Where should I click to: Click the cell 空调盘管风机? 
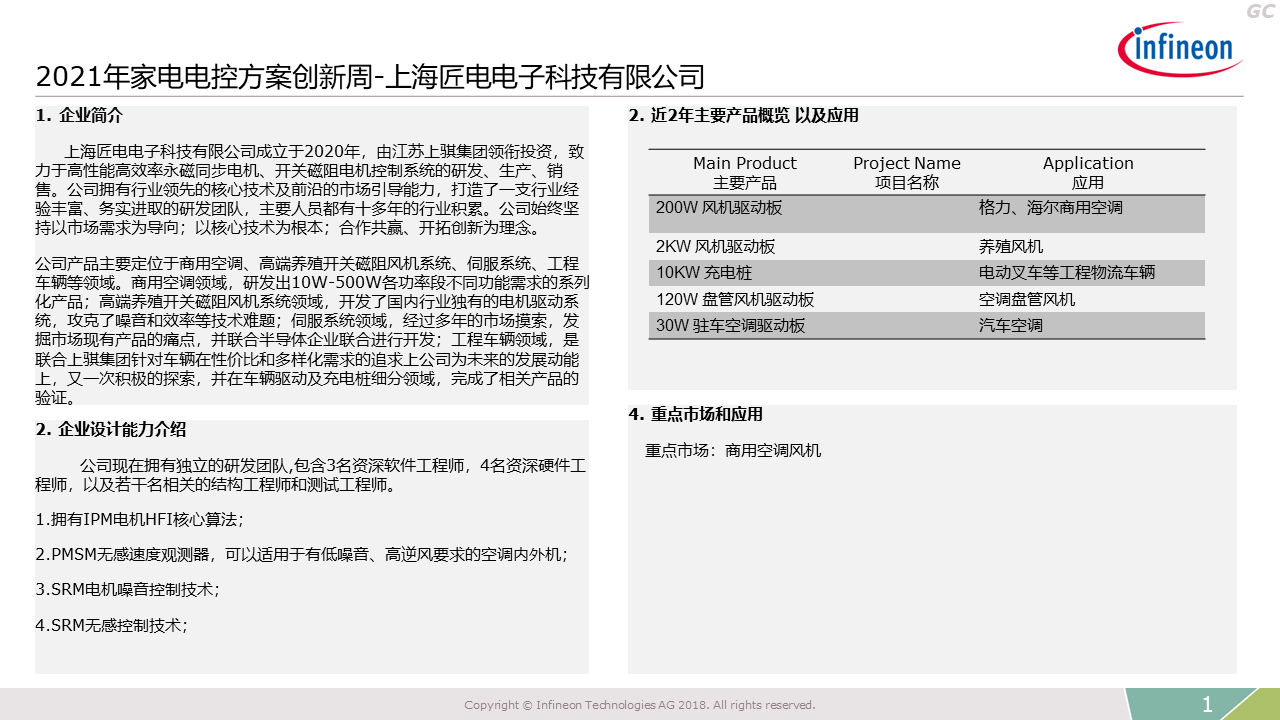1027,299
